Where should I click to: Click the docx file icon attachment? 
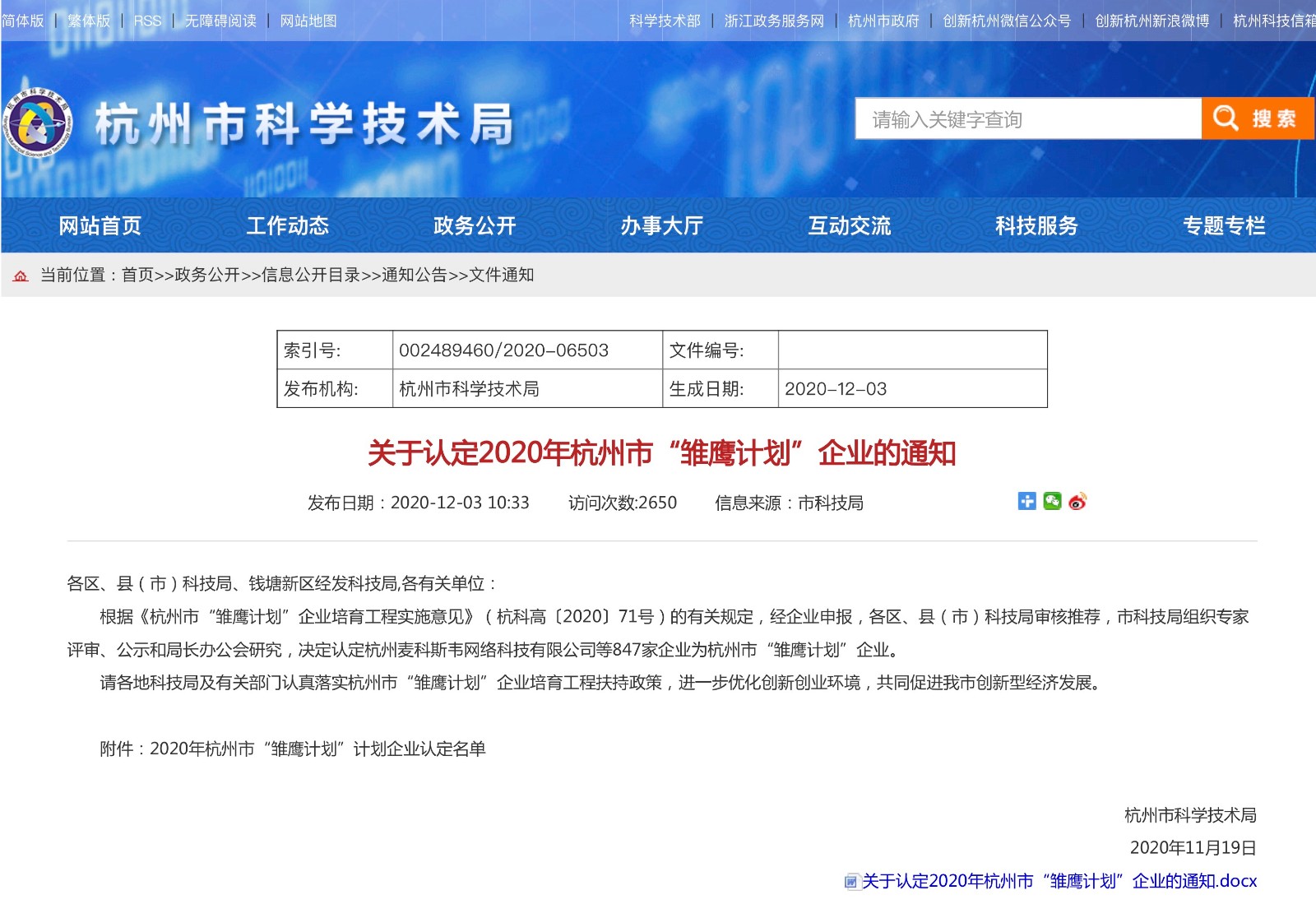coord(851,882)
